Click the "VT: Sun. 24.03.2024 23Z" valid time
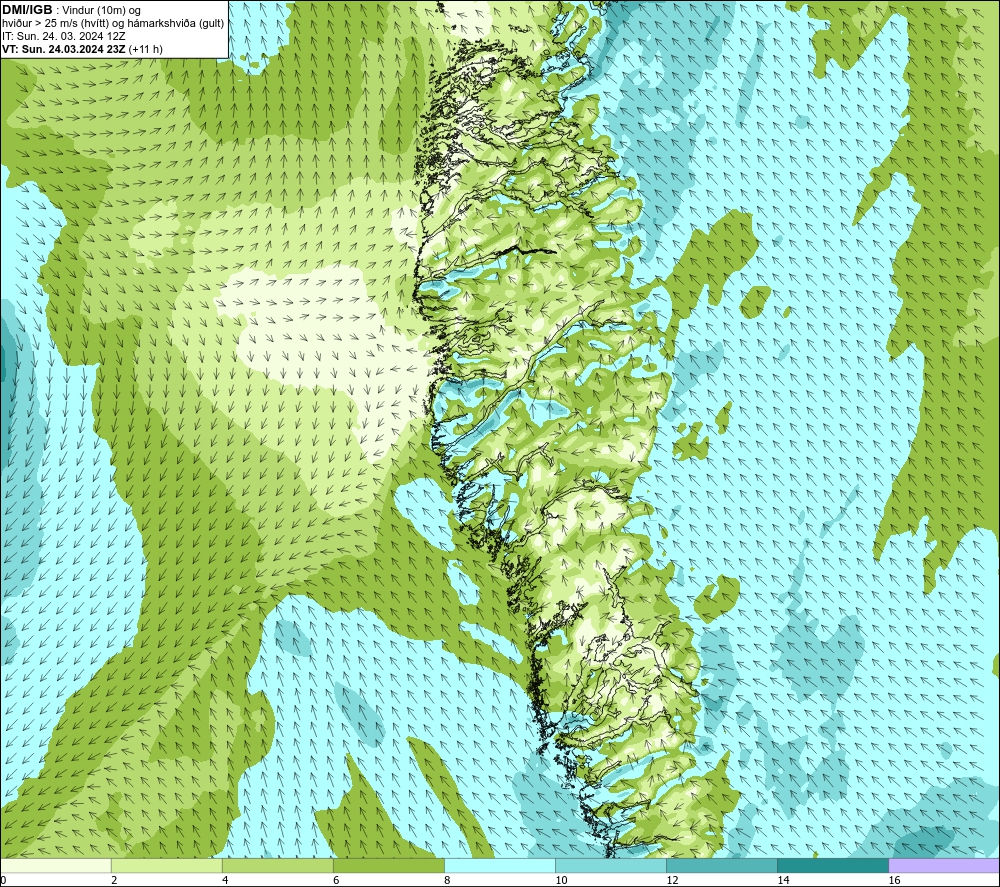 [64, 49]
